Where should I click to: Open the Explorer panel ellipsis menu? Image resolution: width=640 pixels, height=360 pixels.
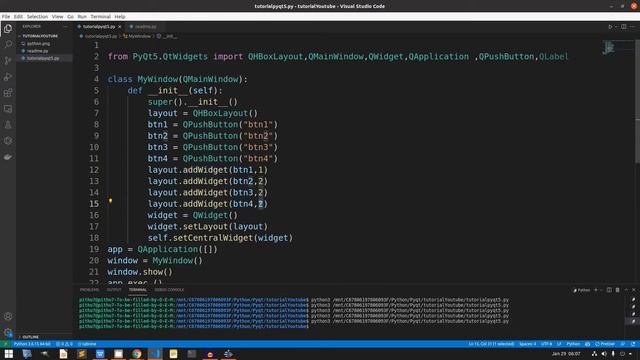pos(66,27)
